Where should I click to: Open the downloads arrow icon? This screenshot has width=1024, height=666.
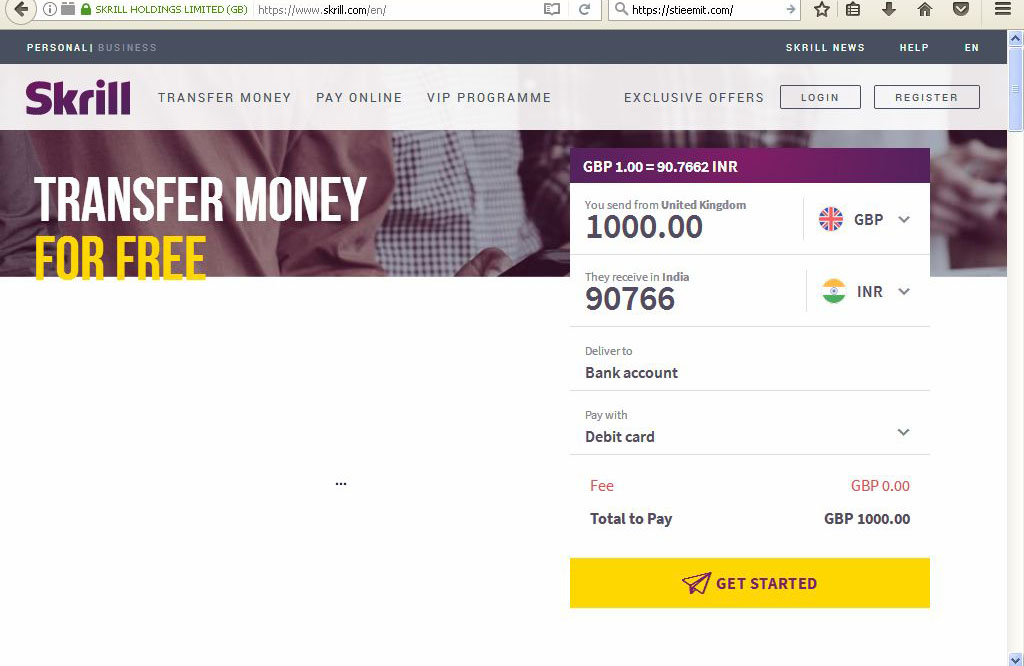pos(889,9)
